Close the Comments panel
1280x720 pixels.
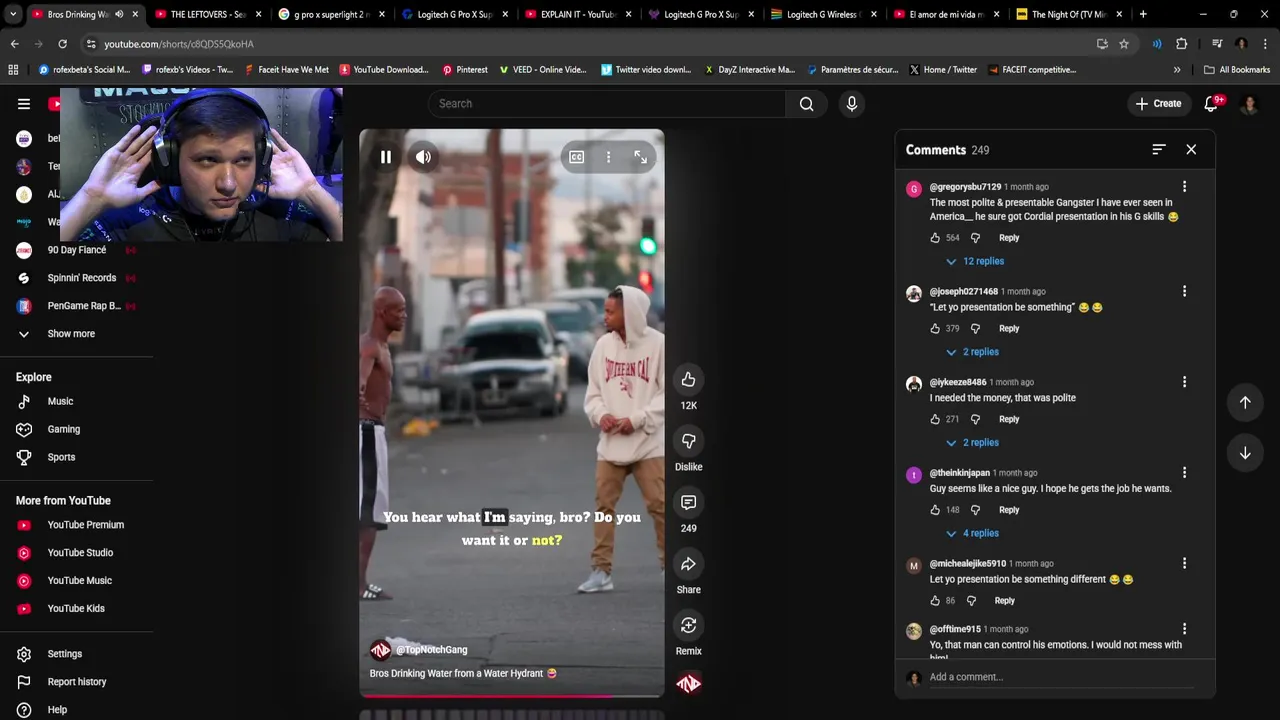[x=1191, y=149]
